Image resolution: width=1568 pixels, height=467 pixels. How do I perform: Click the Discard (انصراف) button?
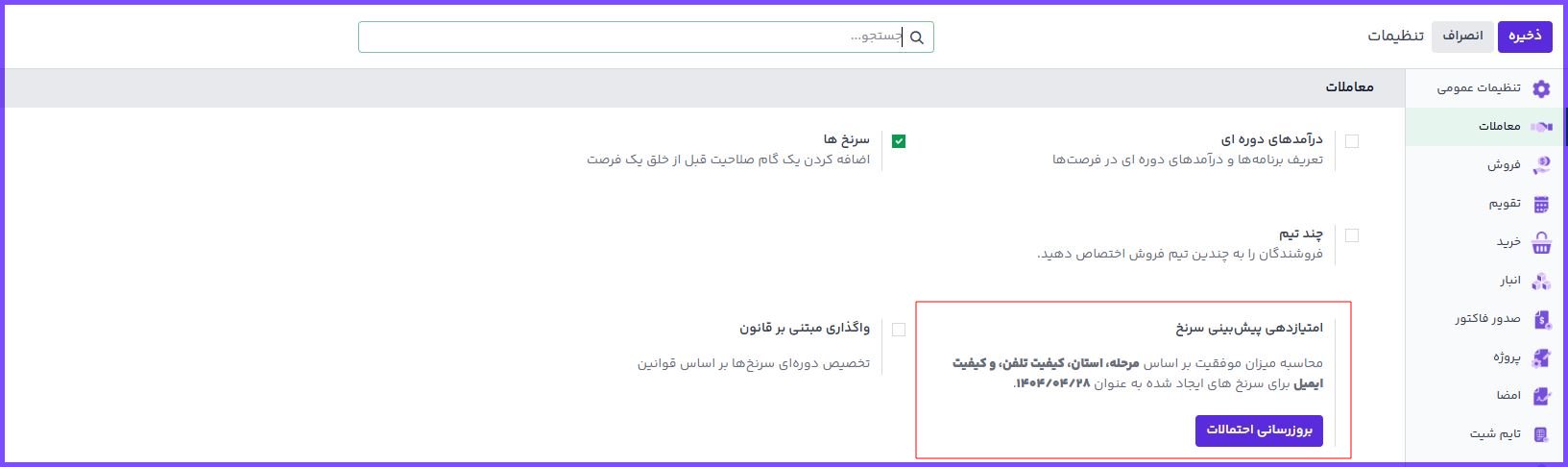click(x=1463, y=37)
